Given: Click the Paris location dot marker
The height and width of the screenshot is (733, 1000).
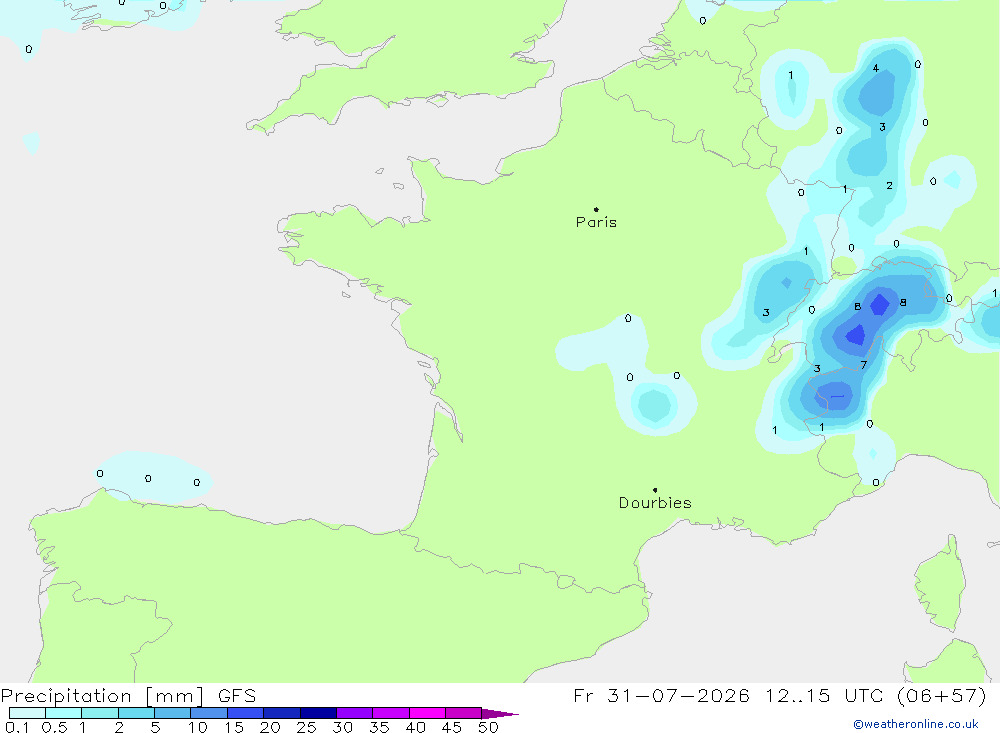Looking at the screenshot, I should (596, 209).
